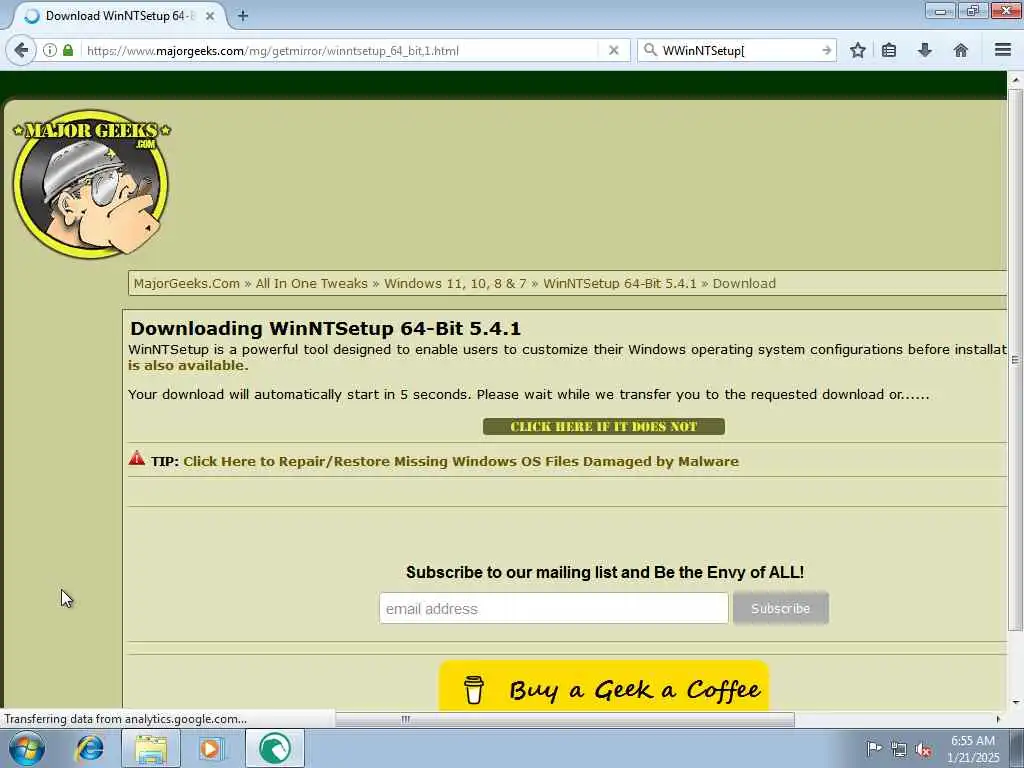
Task: Open the MajorGeeks.Com breadcrumb link
Action: click(x=187, y=283)
